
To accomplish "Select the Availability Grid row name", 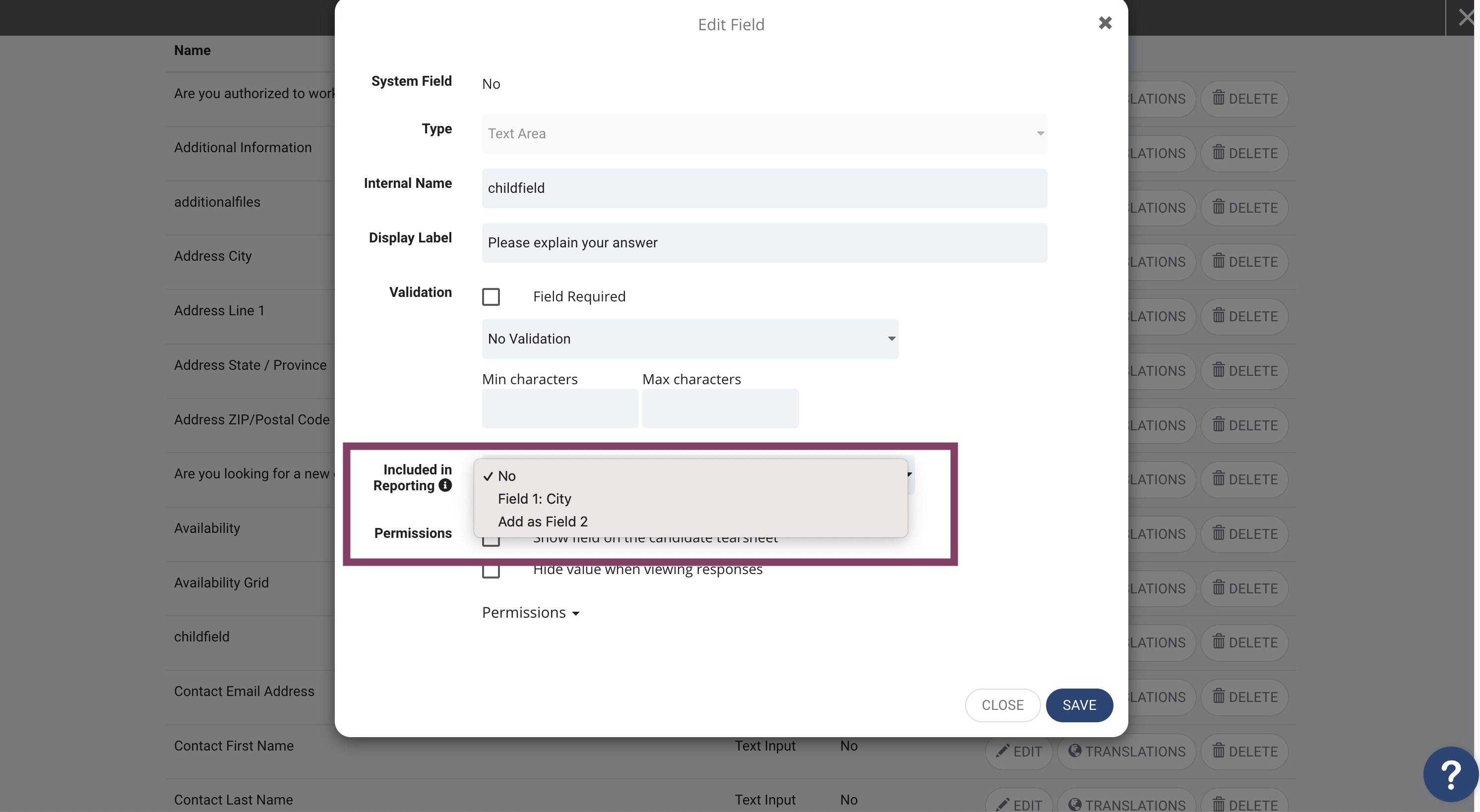I will [221, 583].
